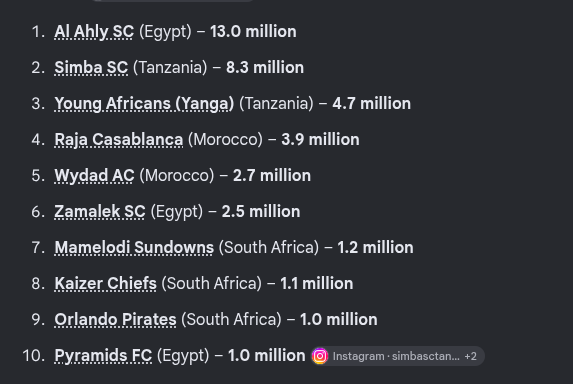
Task: Expand the +2 additional sources indicator
Action: point(471,356)
